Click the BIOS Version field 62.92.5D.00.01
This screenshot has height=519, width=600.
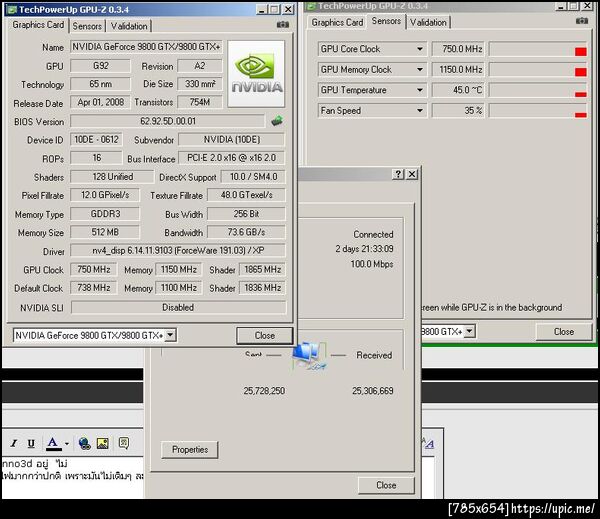(167, 121)
